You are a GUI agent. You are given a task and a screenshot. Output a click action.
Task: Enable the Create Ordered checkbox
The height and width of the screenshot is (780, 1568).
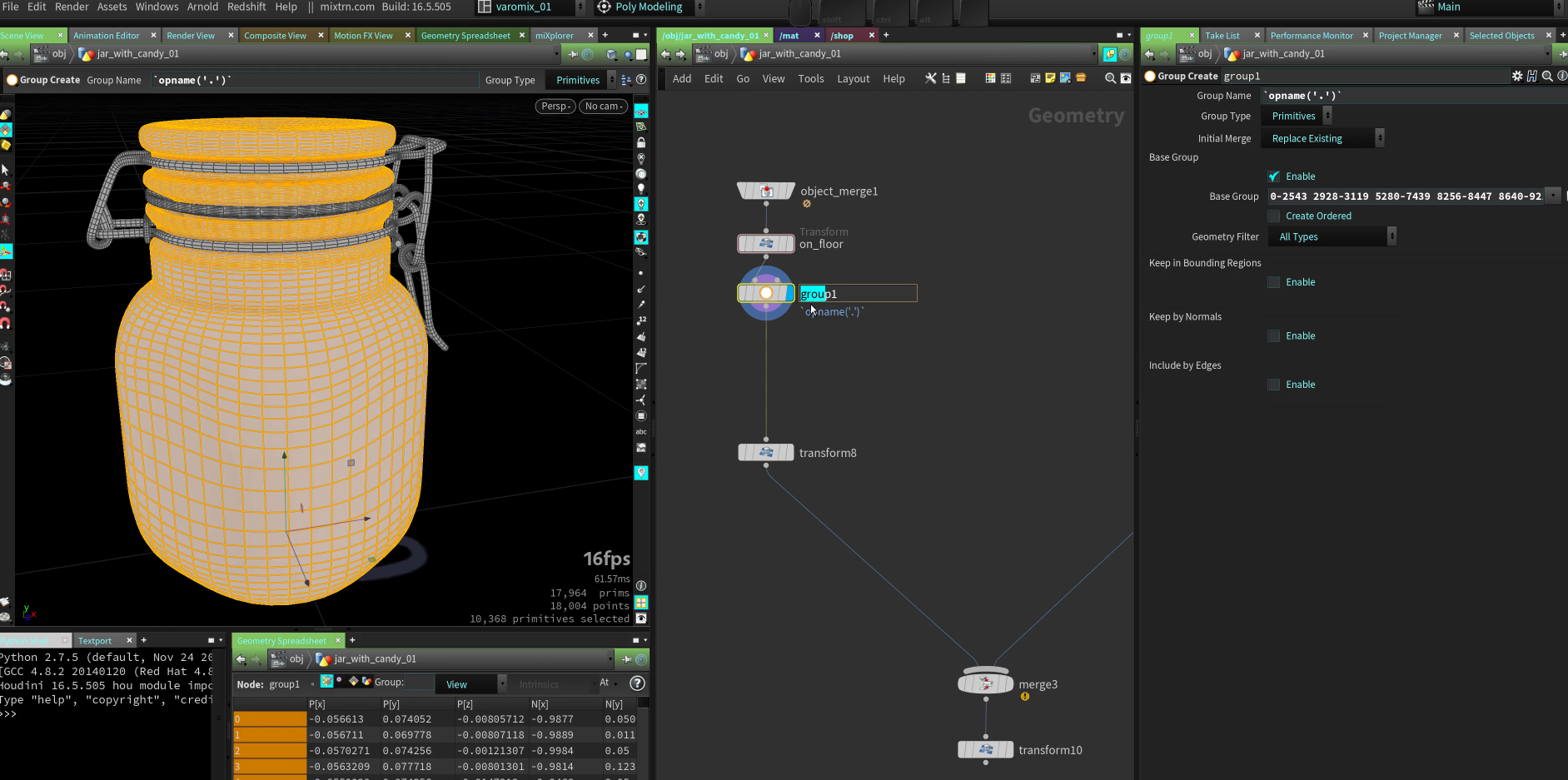pyautogui.click(x=1273, y=216)
